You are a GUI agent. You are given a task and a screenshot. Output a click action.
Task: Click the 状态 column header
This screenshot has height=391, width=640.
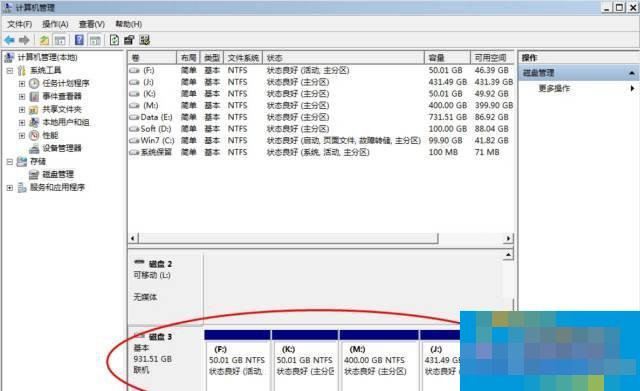click(343, 58)
